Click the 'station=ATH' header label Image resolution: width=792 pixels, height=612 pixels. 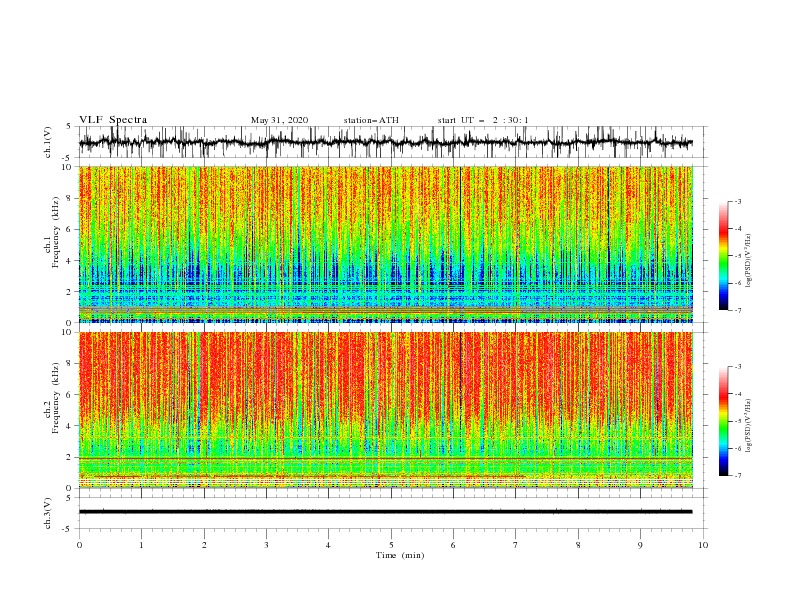pyautogui.click(x=371, y=120)
